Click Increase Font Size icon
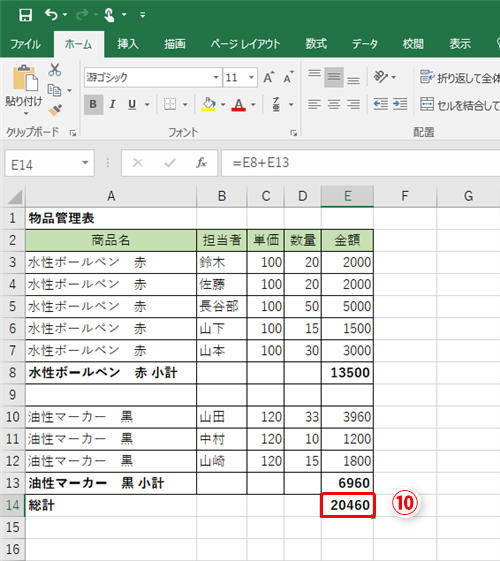This screenshot has height=561, width=500. [x=269, y=77]
